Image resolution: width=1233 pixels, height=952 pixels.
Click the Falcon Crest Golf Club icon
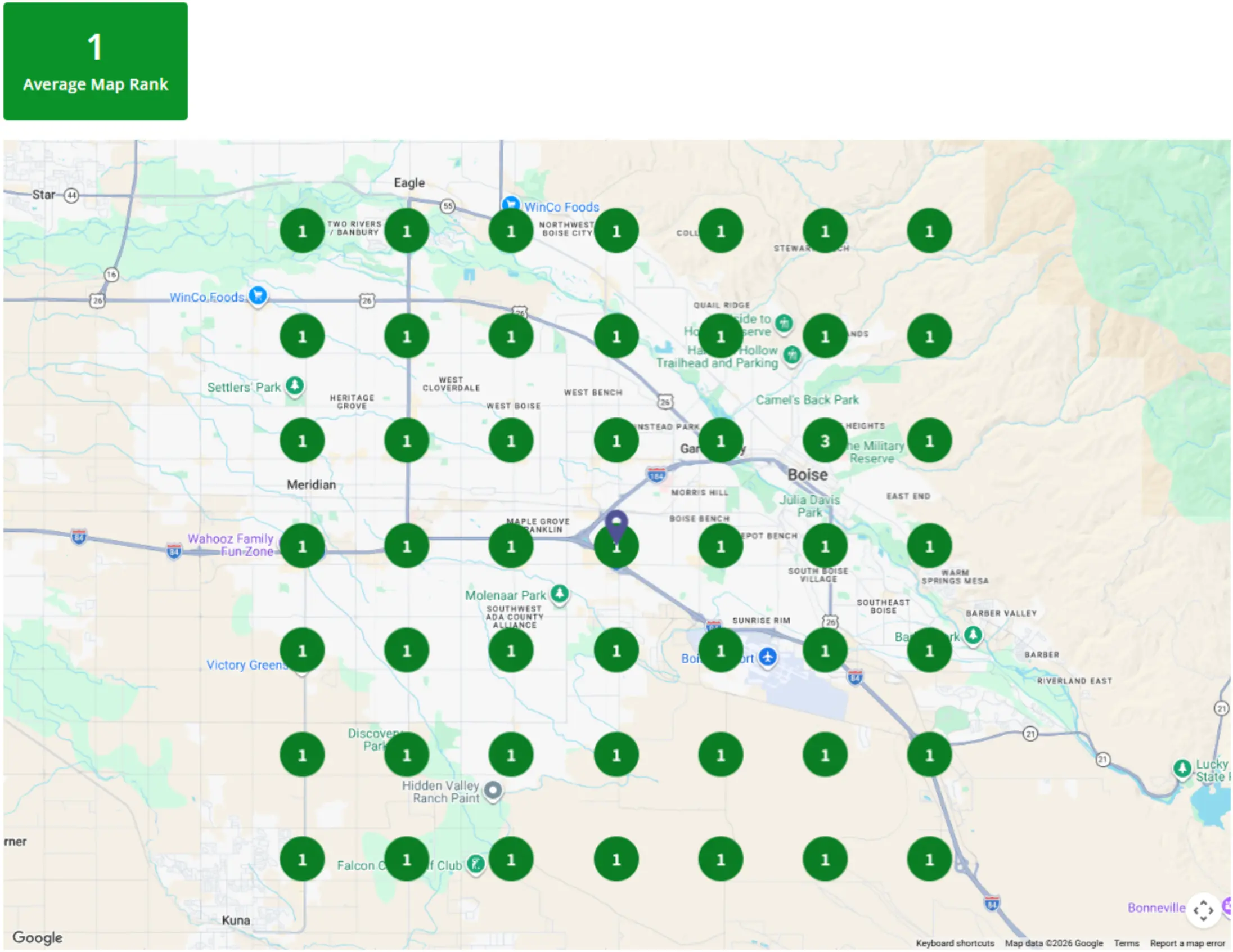pos(476,863)
